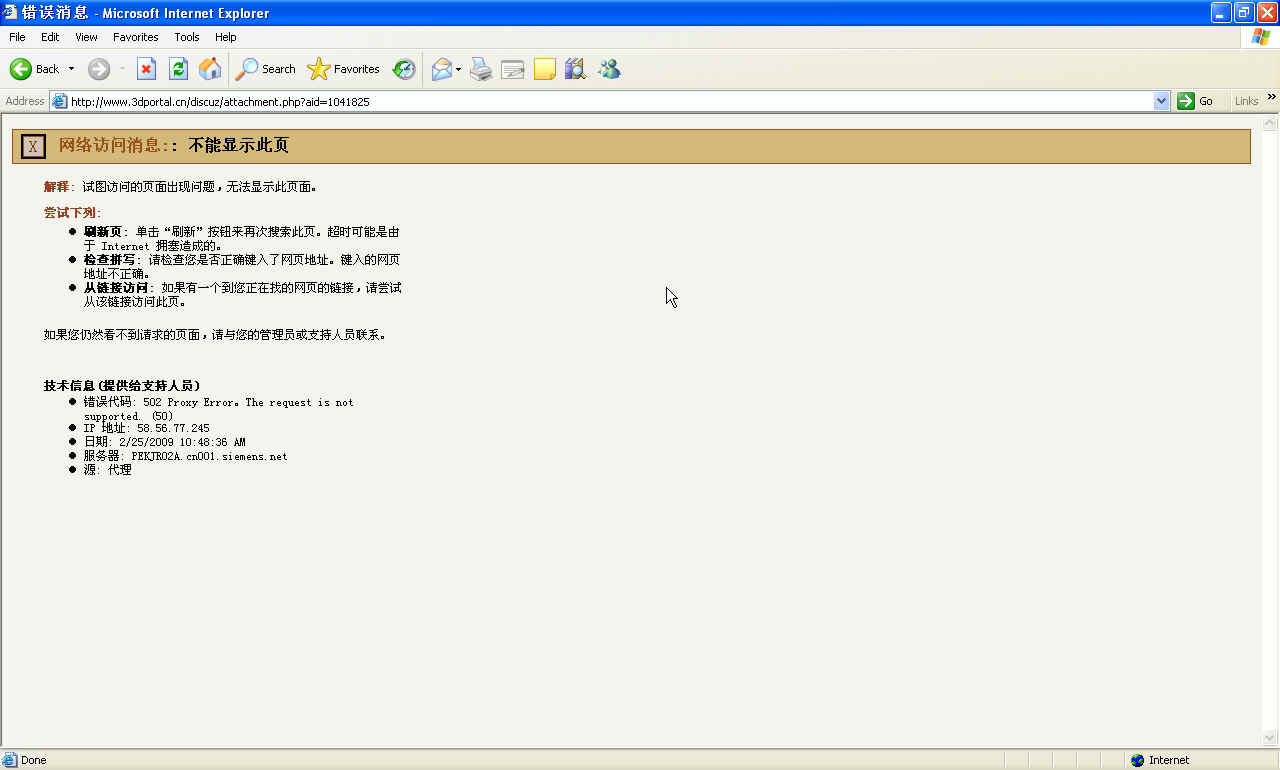Open the Tools menu
This screenshot has height=770, width=1280.
(187, 37)
